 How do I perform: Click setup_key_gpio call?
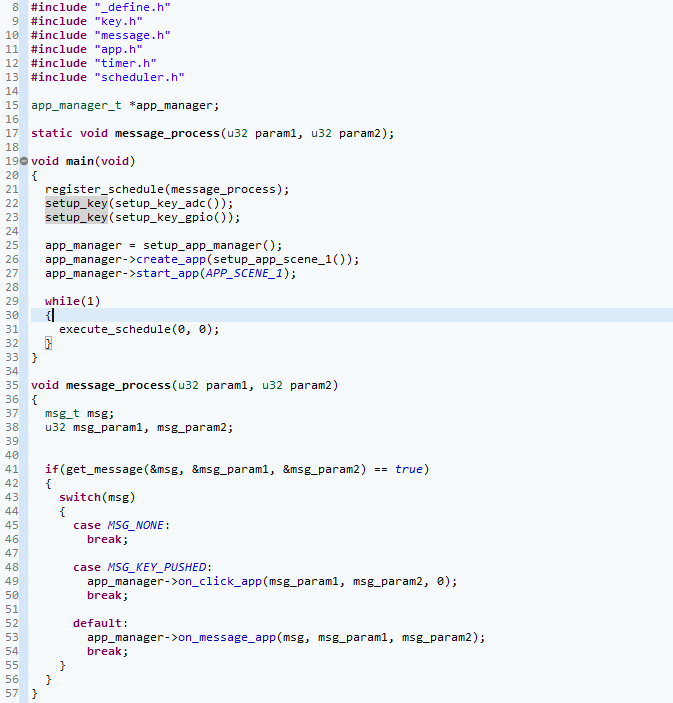tap(164, 217)
